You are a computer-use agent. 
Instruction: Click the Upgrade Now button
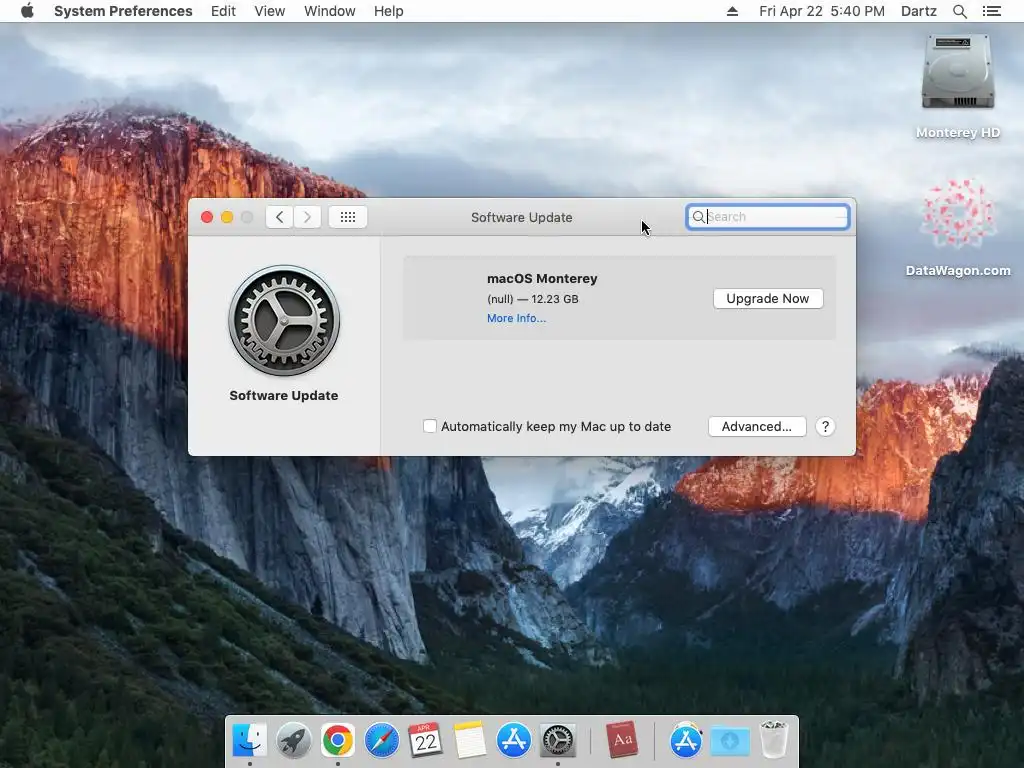coord(767,298)
